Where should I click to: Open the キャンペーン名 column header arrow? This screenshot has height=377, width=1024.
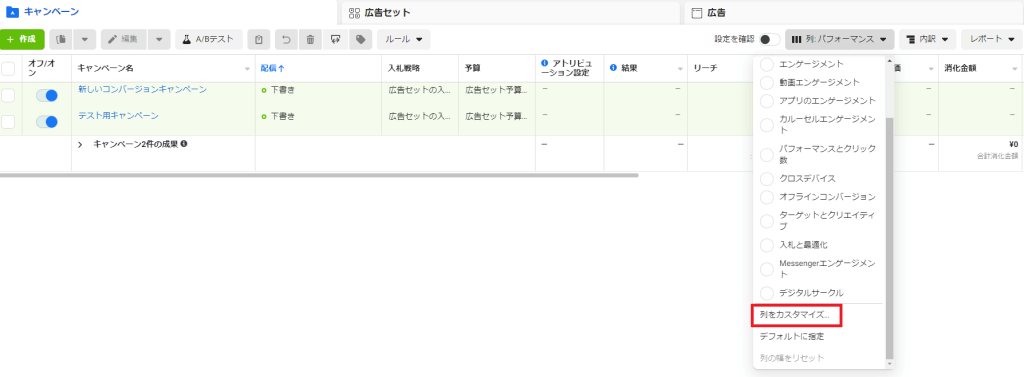[248, 69]
